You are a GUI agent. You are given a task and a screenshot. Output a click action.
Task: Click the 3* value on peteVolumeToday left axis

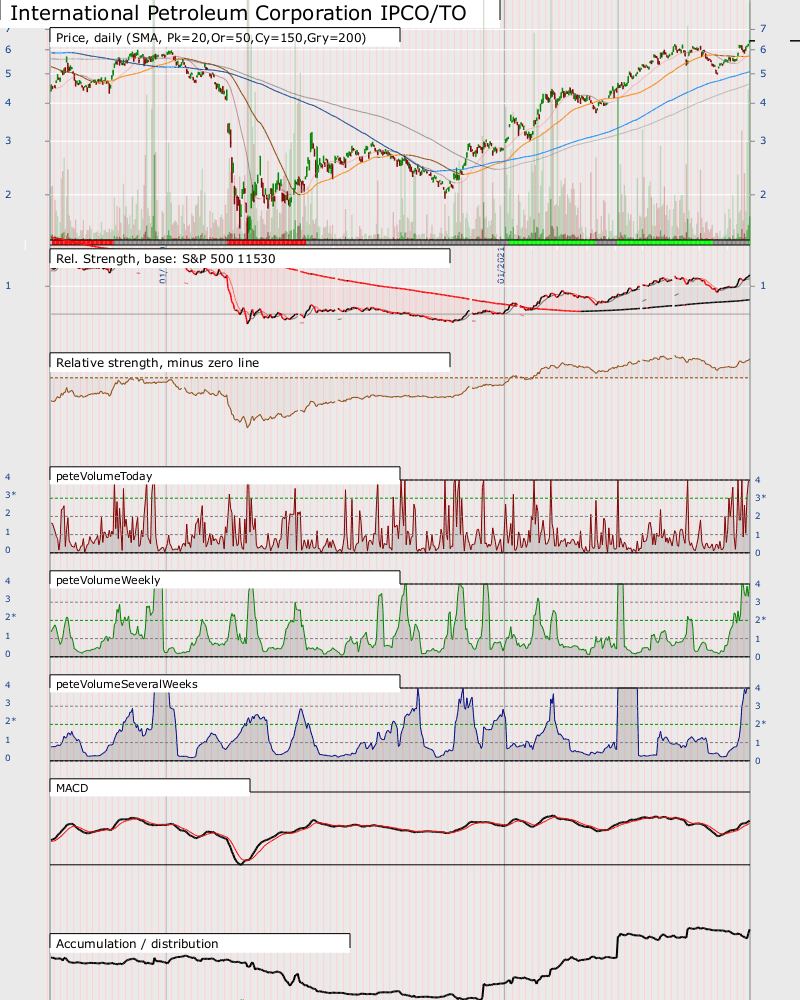point(11,495)
